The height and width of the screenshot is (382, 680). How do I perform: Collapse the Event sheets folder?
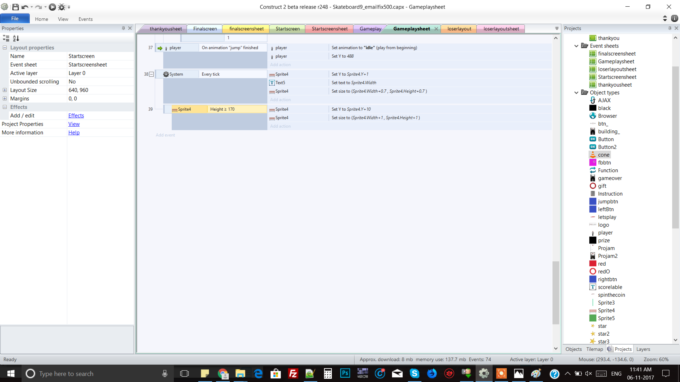[x=576, y=46]
